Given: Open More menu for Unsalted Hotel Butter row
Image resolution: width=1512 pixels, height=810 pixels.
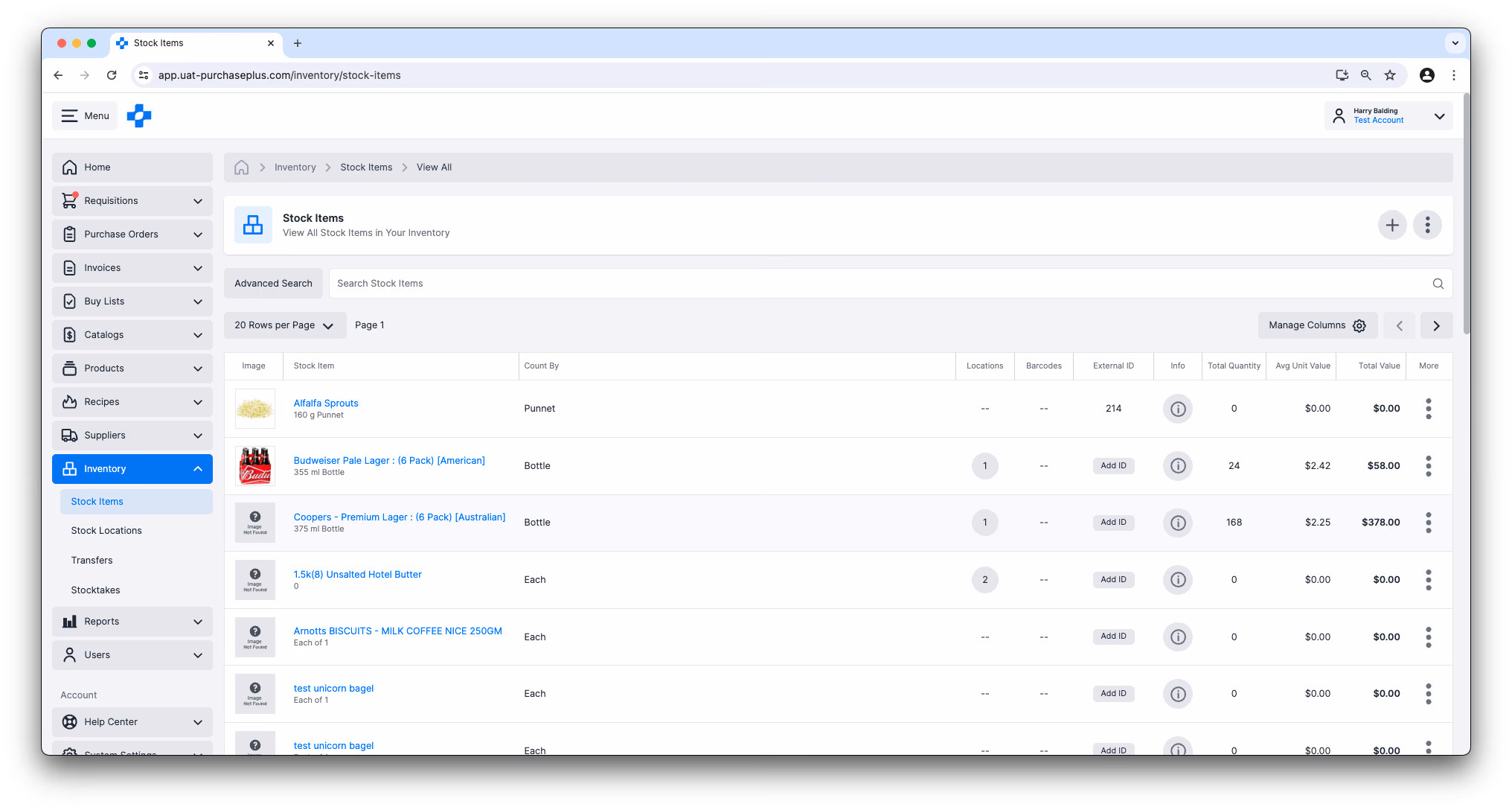Looking at the screenshot, I should pos(1428,580).
